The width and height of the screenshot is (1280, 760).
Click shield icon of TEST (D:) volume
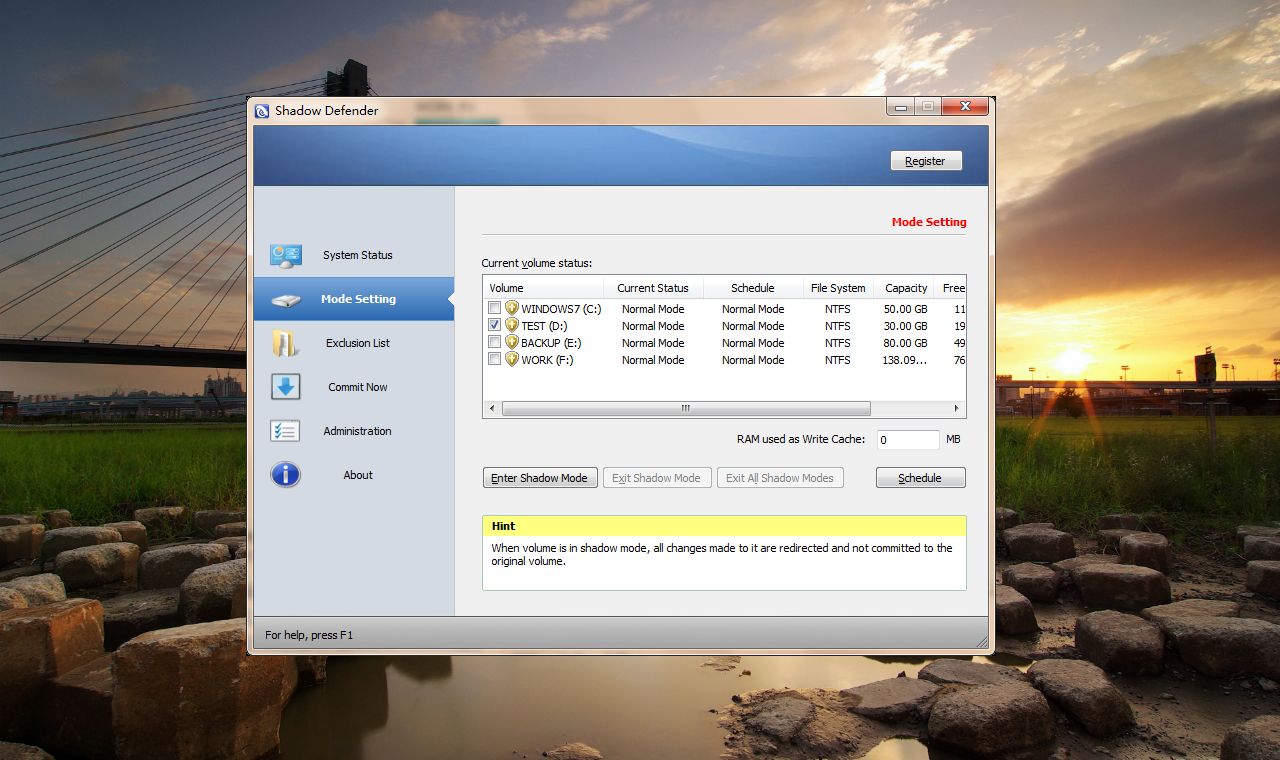512,326
